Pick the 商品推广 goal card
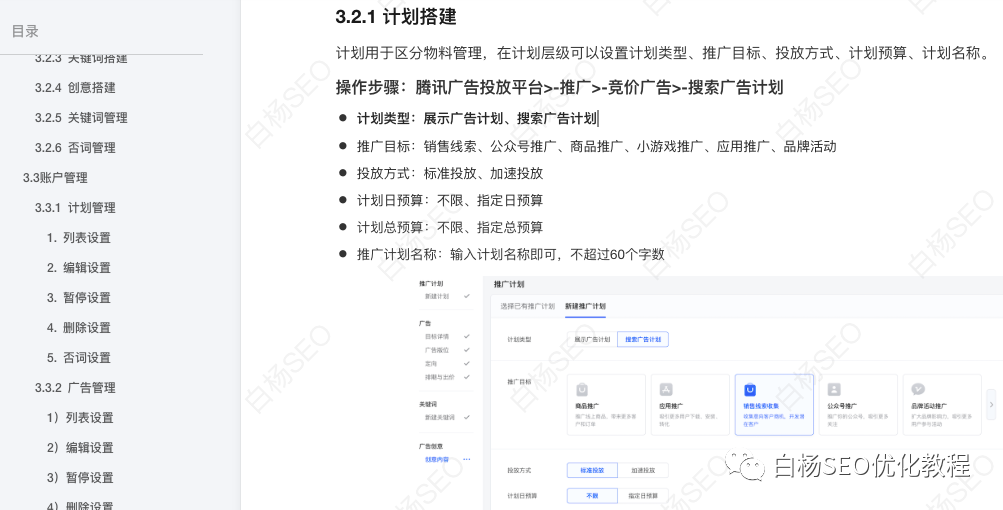 click(606, 405)
